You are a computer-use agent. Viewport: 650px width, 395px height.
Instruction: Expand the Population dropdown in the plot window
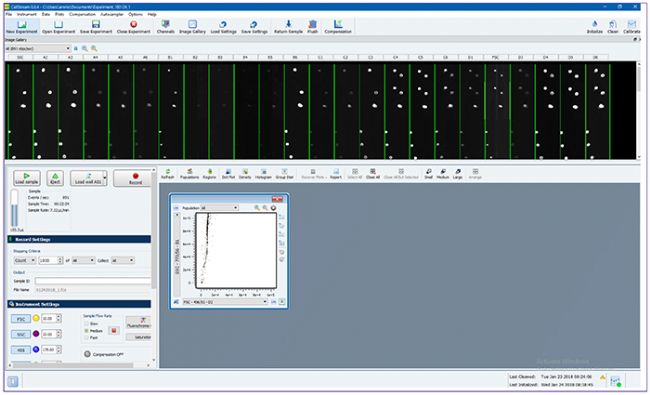click(x=219, y=208)
